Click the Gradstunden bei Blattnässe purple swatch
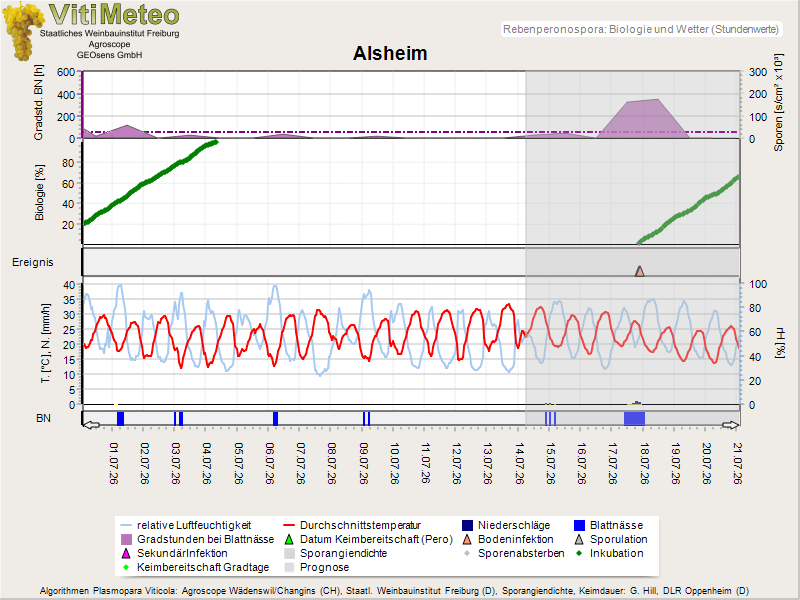This screenshot has height=600, width=800. click(126, 539)
